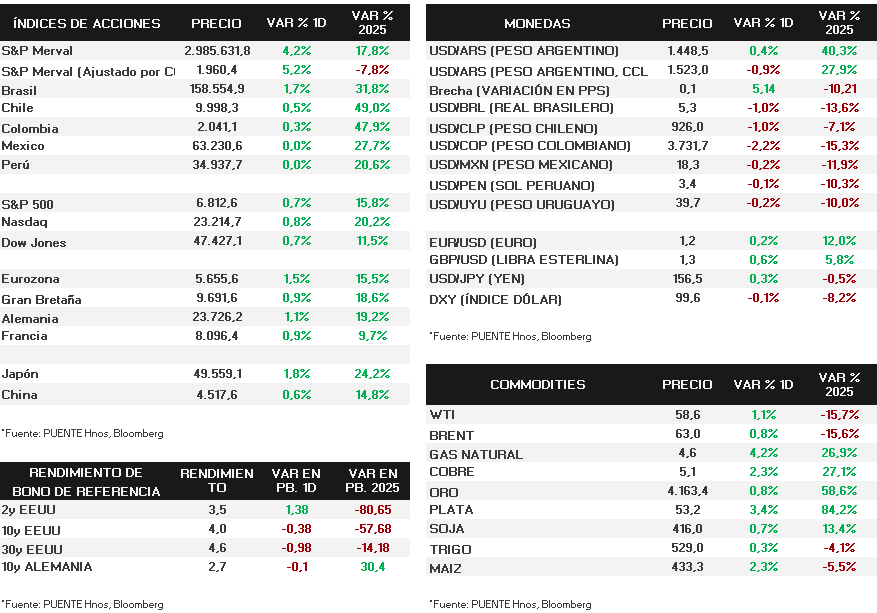Image resolution: width=877 pixels, height=613 pixels.
Task: Select the RENDIMIENTO DE BONO DE REFERENCIA header
Action: click(86, 481)
